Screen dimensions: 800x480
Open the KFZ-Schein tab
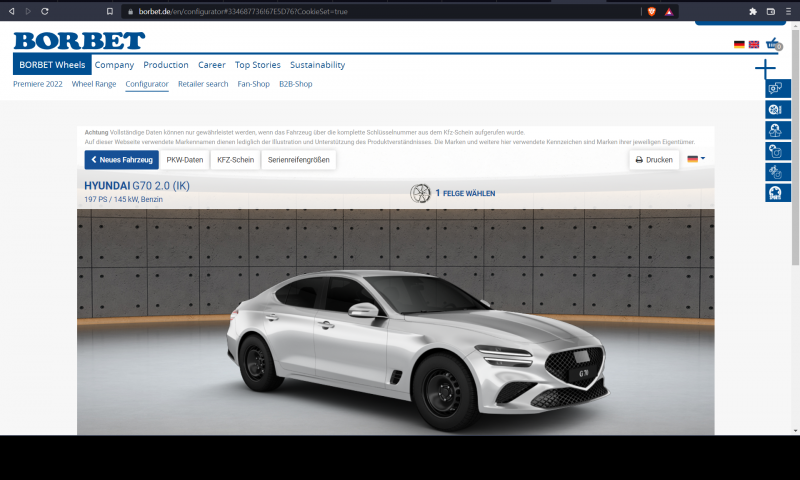[x=235, y=160]
